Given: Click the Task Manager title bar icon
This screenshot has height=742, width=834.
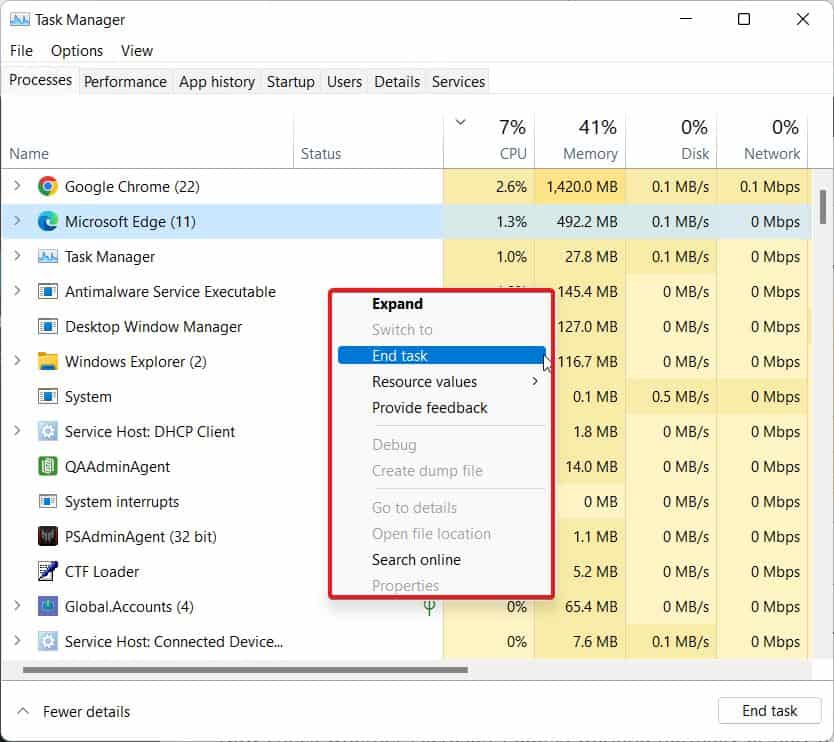Looking at the screenshot, I should coord(19,19).
